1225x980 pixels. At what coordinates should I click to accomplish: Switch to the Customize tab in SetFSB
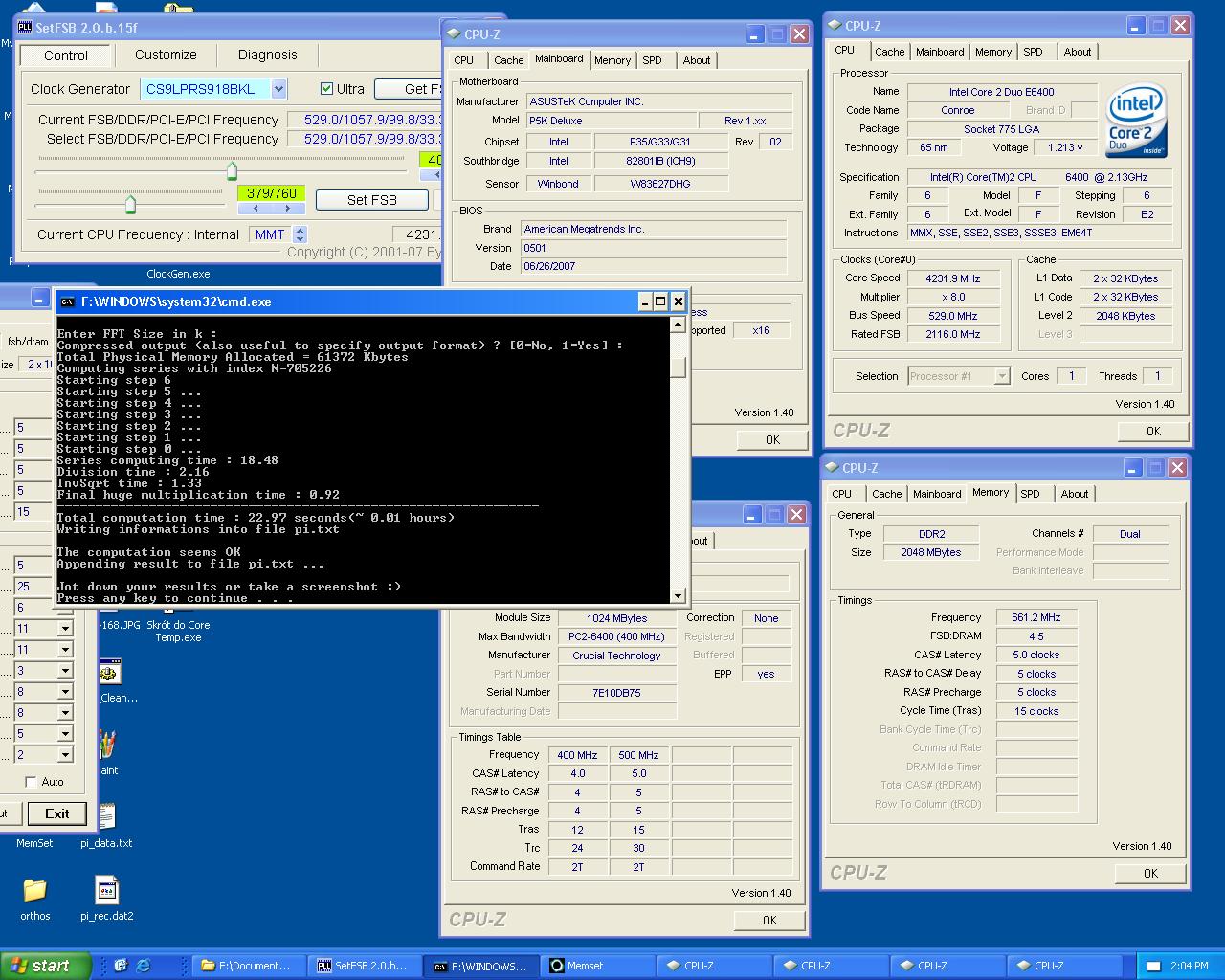point(166,55)
